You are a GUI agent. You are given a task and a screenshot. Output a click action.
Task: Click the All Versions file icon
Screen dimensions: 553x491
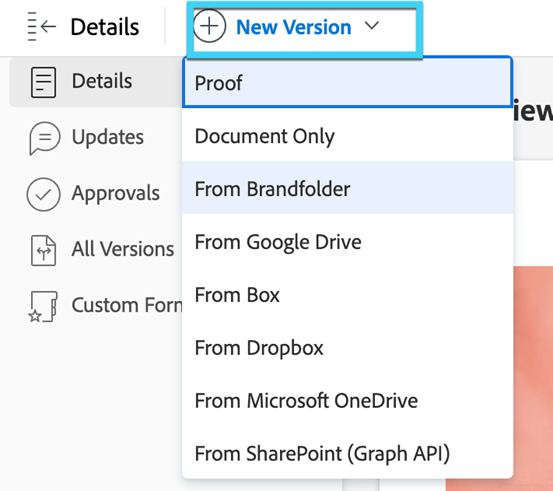[43, 250]
